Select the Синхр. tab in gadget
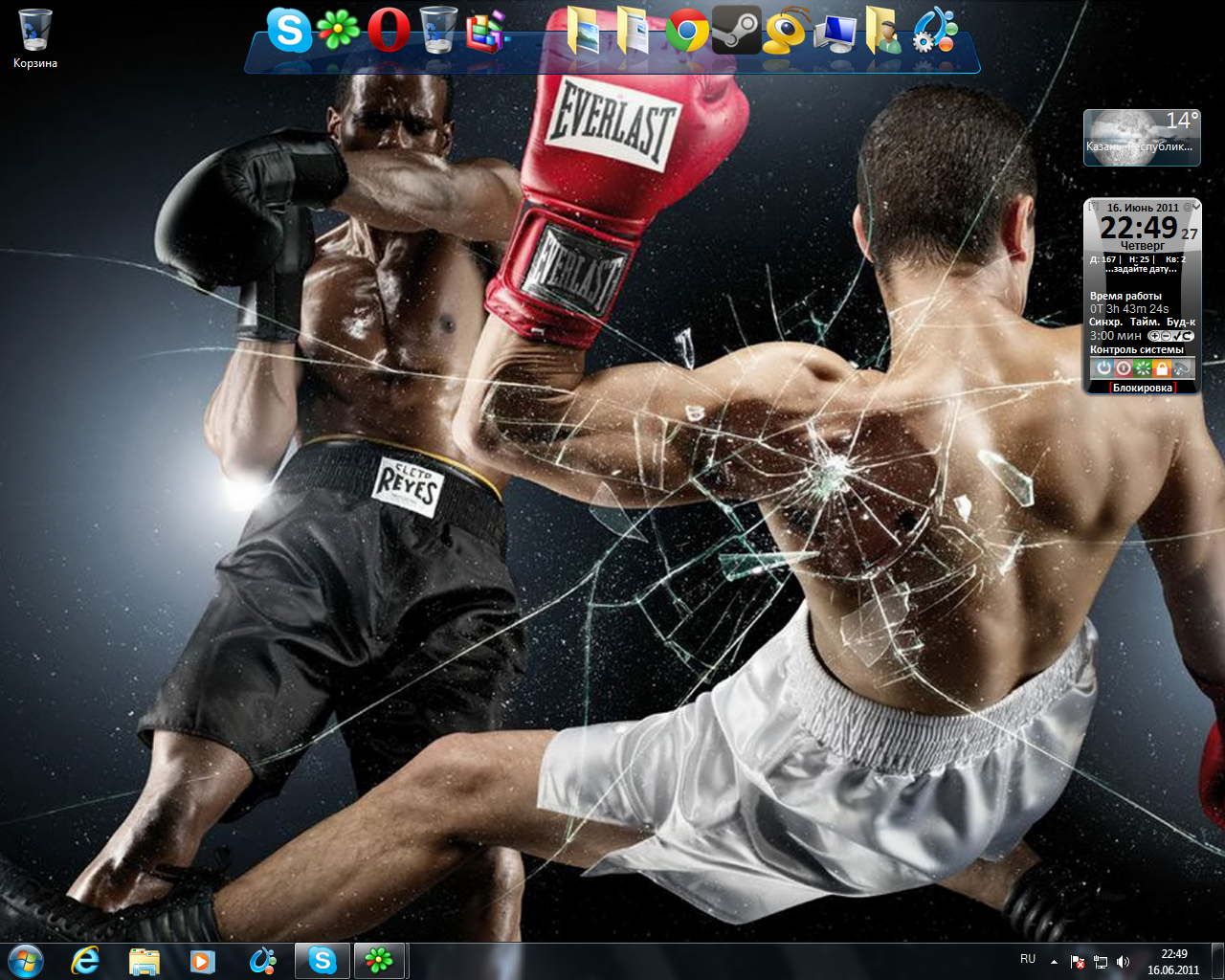Image resolution: width=1225 pixels, height=980 pixels. 1105,323
